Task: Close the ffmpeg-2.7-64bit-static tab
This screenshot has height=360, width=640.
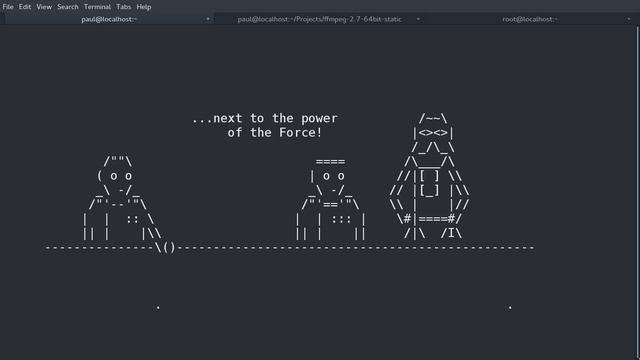Action: click(418, 19)
